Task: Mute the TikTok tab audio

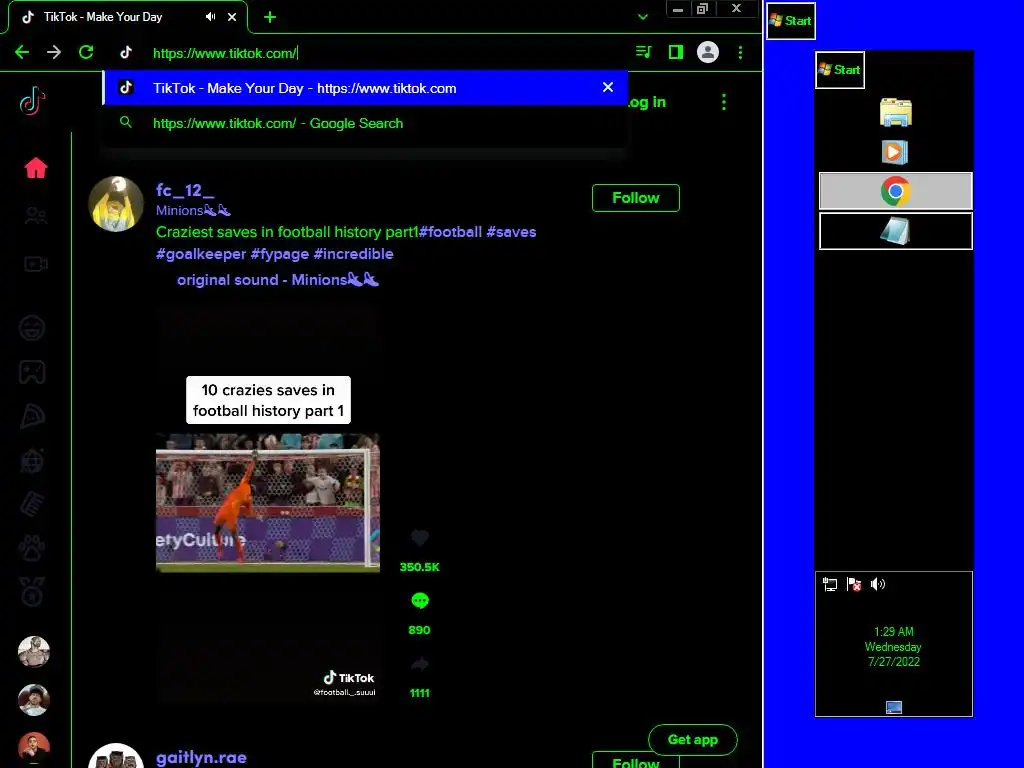Action: coord(210,17)
